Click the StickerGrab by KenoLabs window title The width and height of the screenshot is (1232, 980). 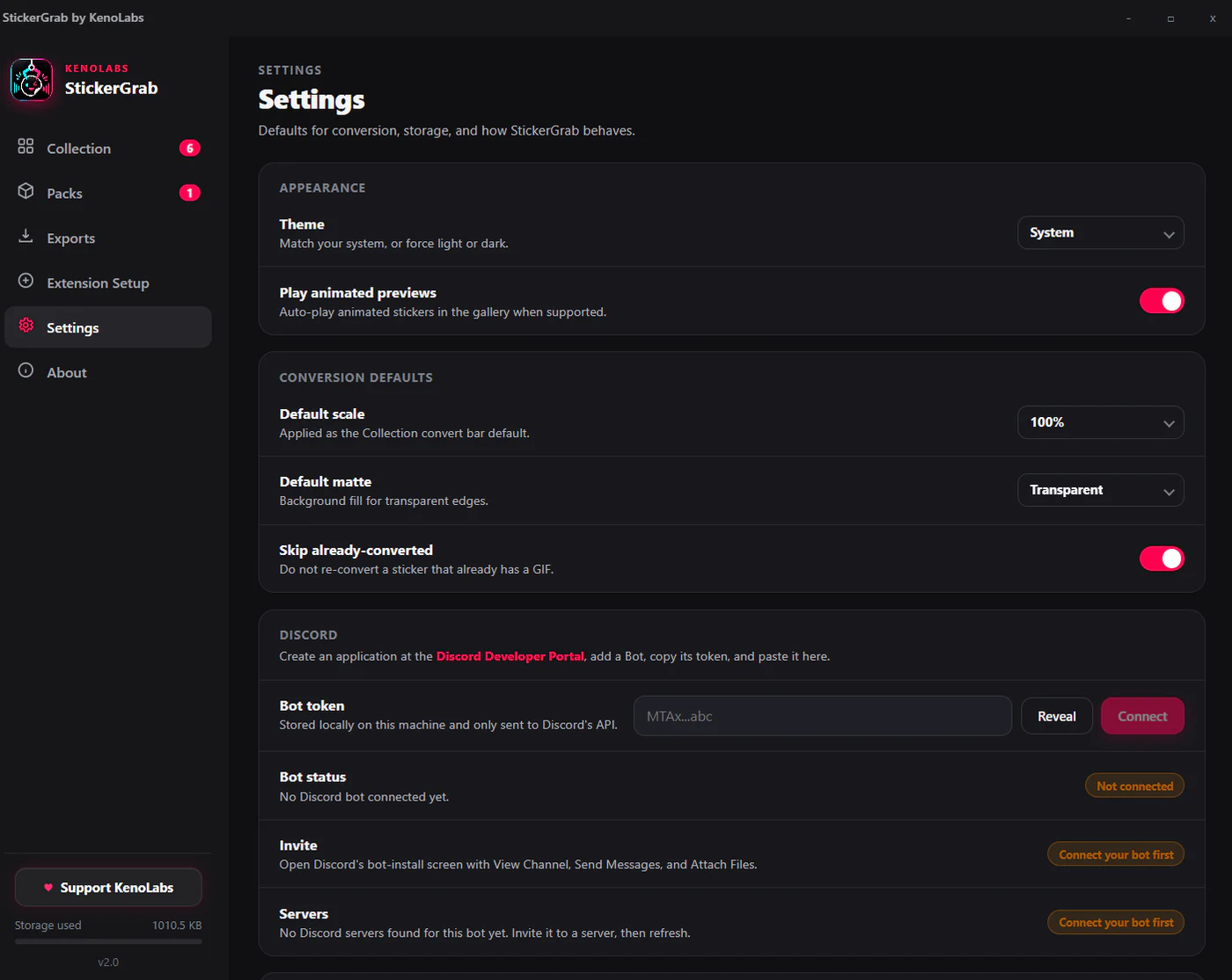(x=73, y=18)
